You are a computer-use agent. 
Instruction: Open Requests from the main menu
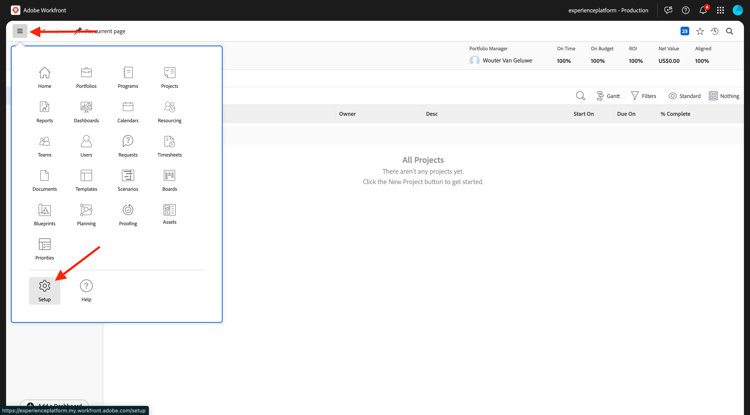(x=128, y=146)
